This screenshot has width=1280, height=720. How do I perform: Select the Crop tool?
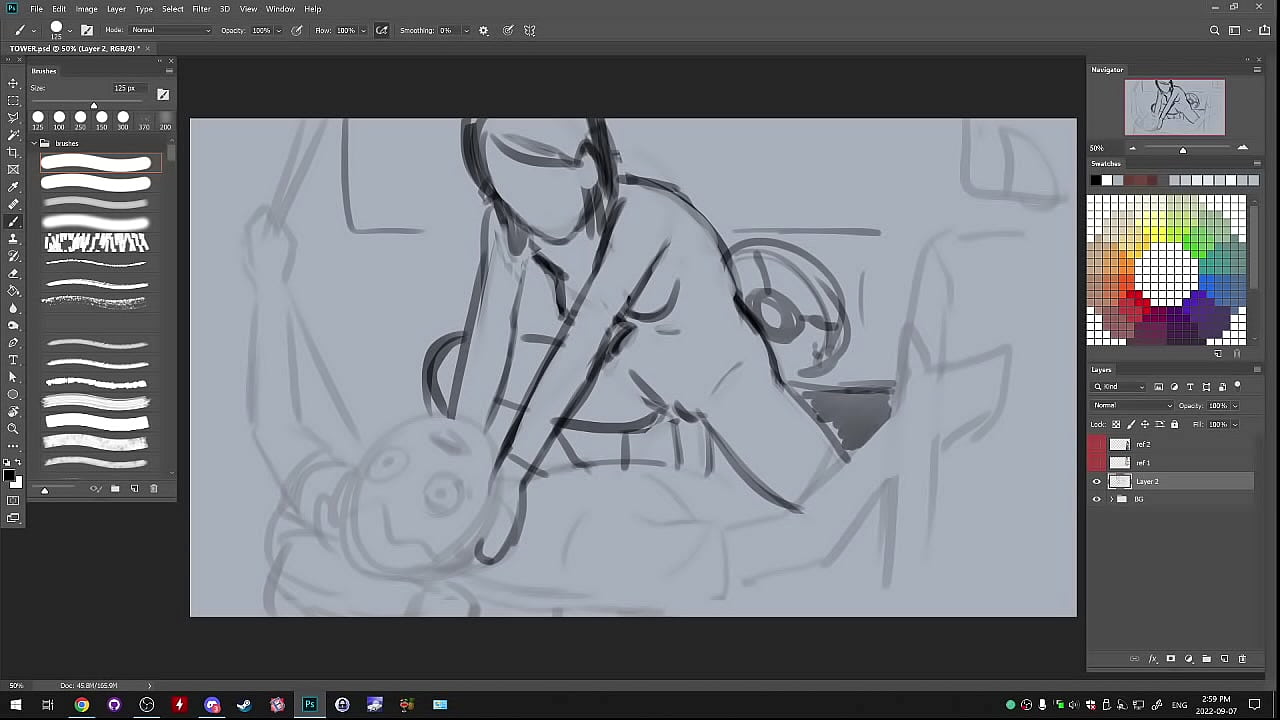coord(13,152)
